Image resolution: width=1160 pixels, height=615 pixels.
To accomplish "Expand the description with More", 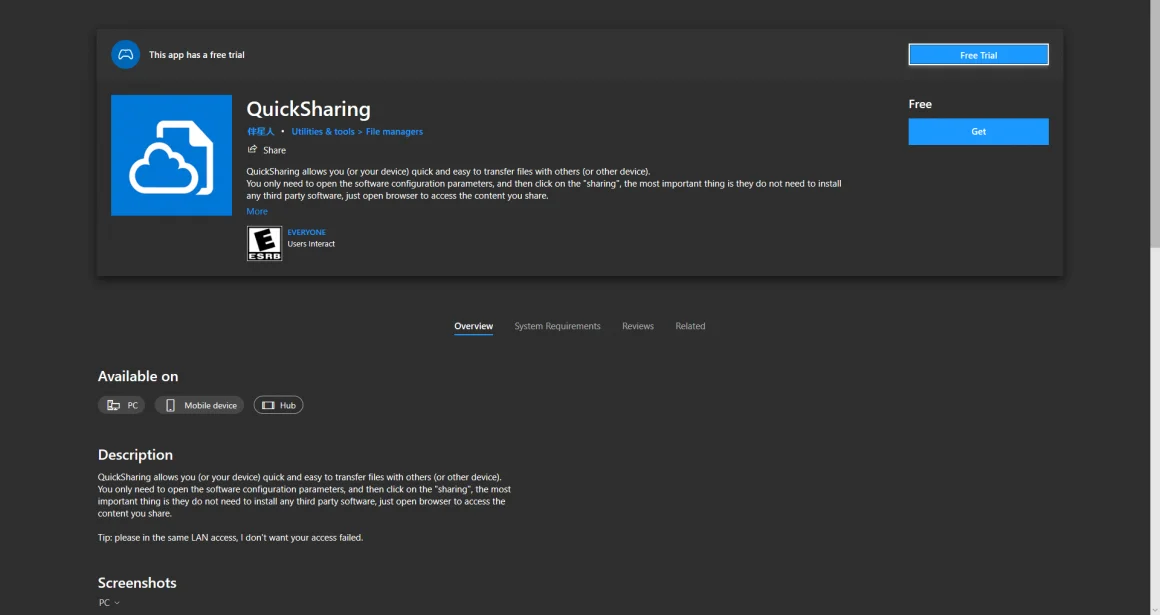I will click(x=257, y=212).
